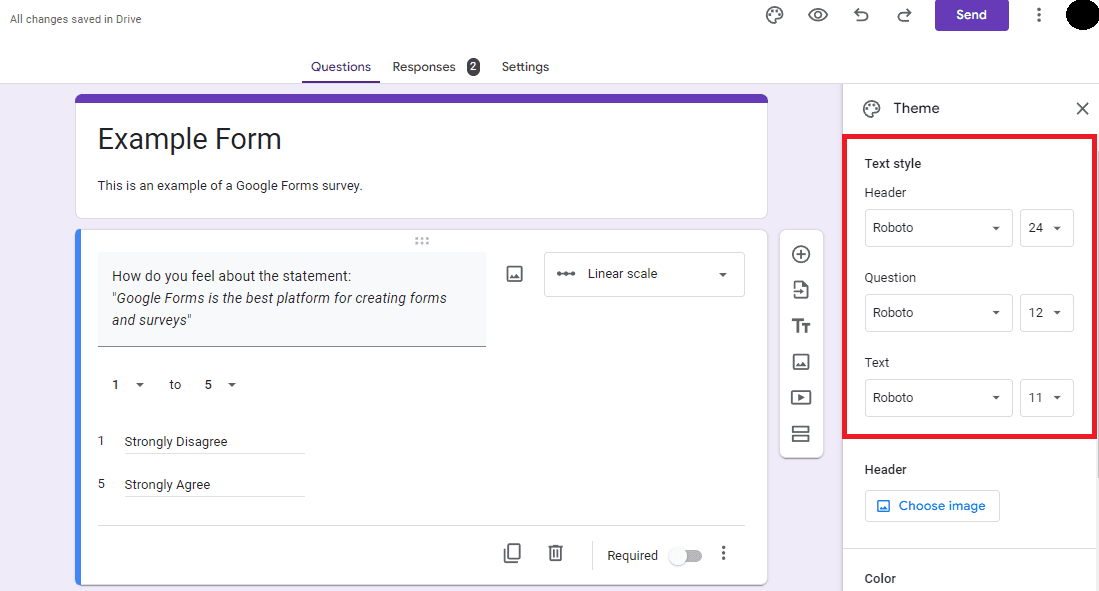Grab the question drag handle
The image size is (1099, 591).
(421, 240)
